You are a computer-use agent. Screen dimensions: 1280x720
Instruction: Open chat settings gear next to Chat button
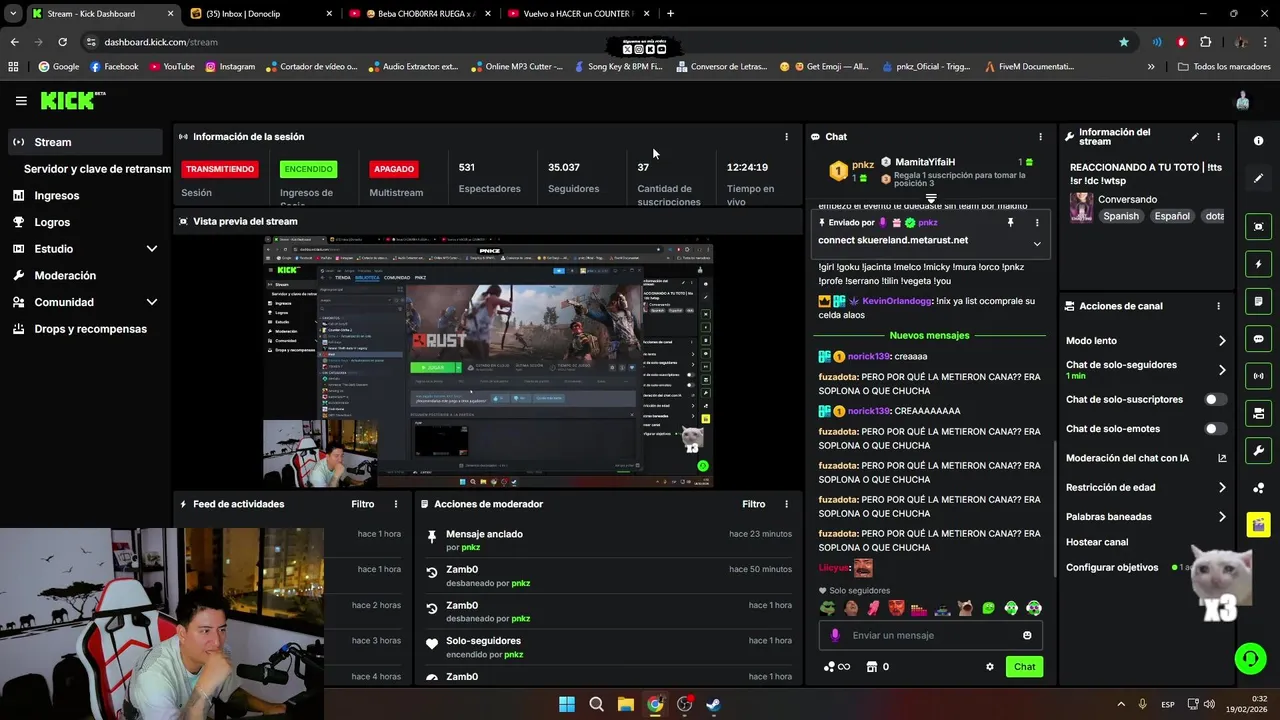pos(990,667)
